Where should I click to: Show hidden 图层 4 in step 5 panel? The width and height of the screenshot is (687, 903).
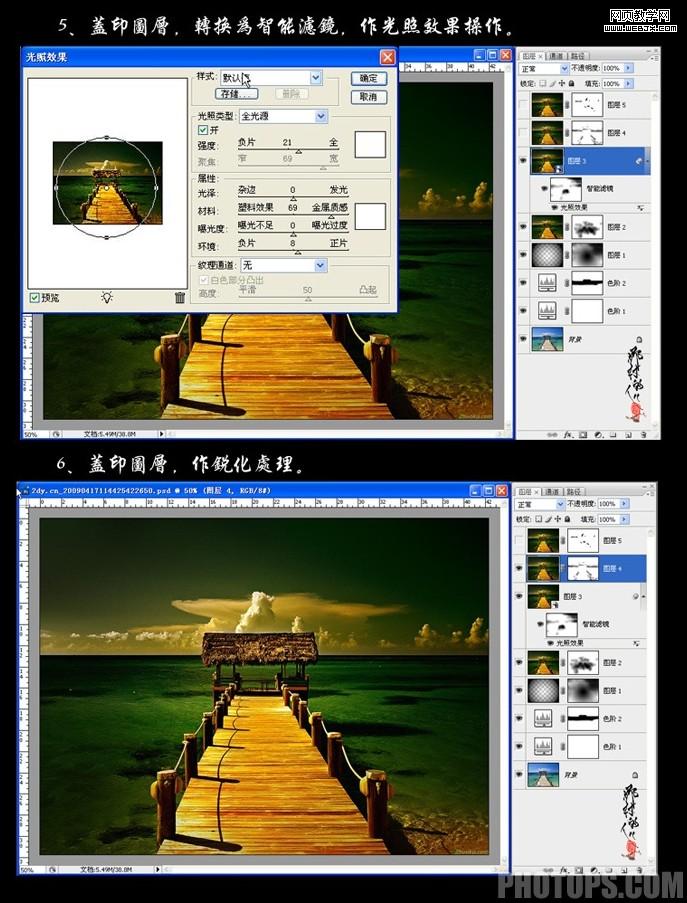[x=523, y=132]
